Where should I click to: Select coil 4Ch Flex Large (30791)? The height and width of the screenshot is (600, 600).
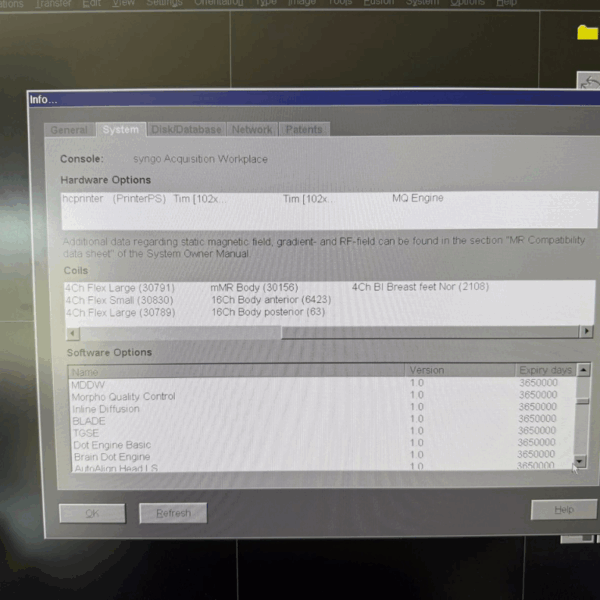tap(120, 288)
